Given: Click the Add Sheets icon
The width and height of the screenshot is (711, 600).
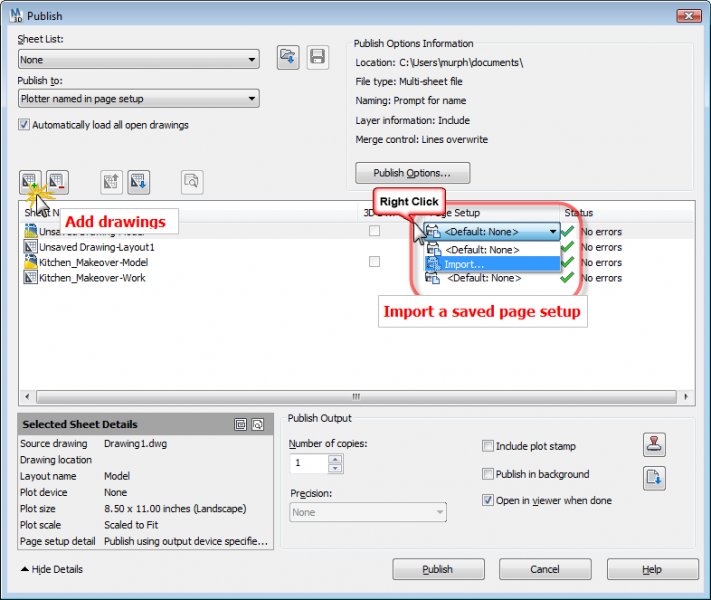Looking at the screenshot, I should pos(30,182).
